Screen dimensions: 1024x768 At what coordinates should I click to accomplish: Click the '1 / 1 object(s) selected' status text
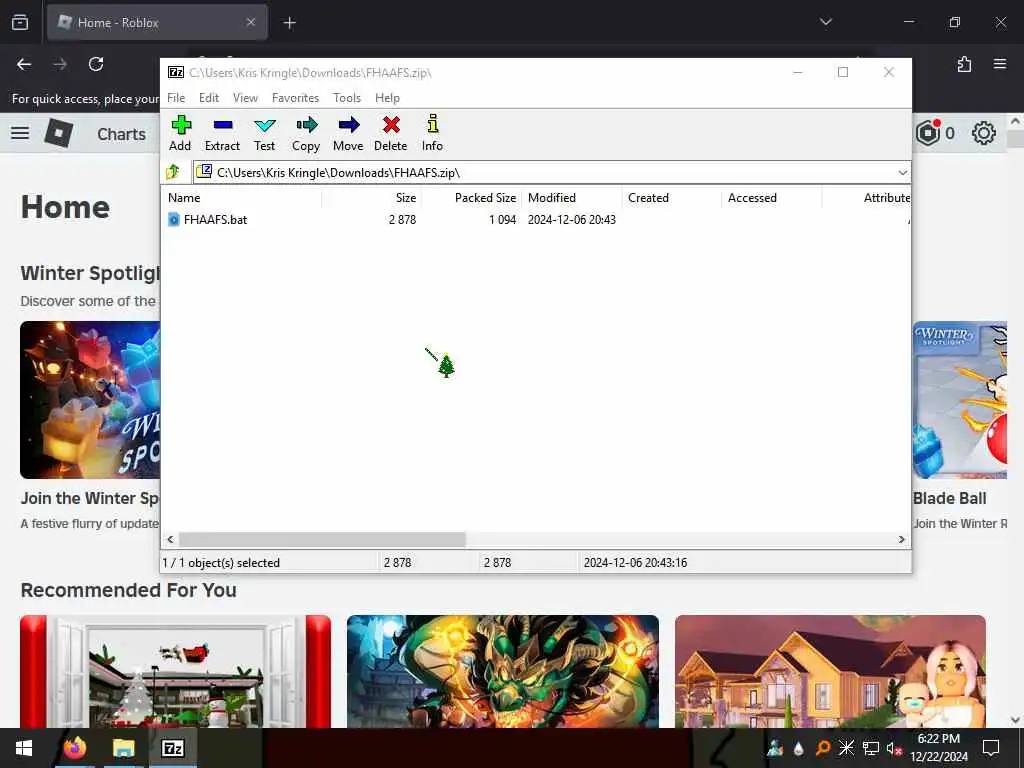(x=221, y=563)
